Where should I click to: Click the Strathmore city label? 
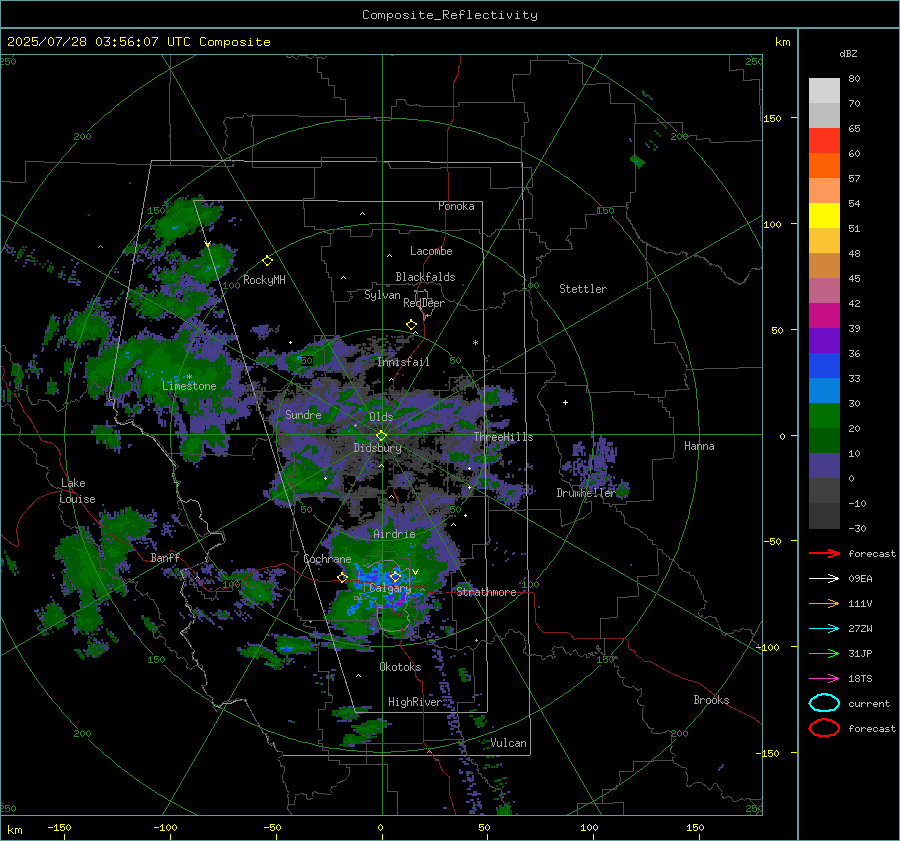(x=486, y=592)
